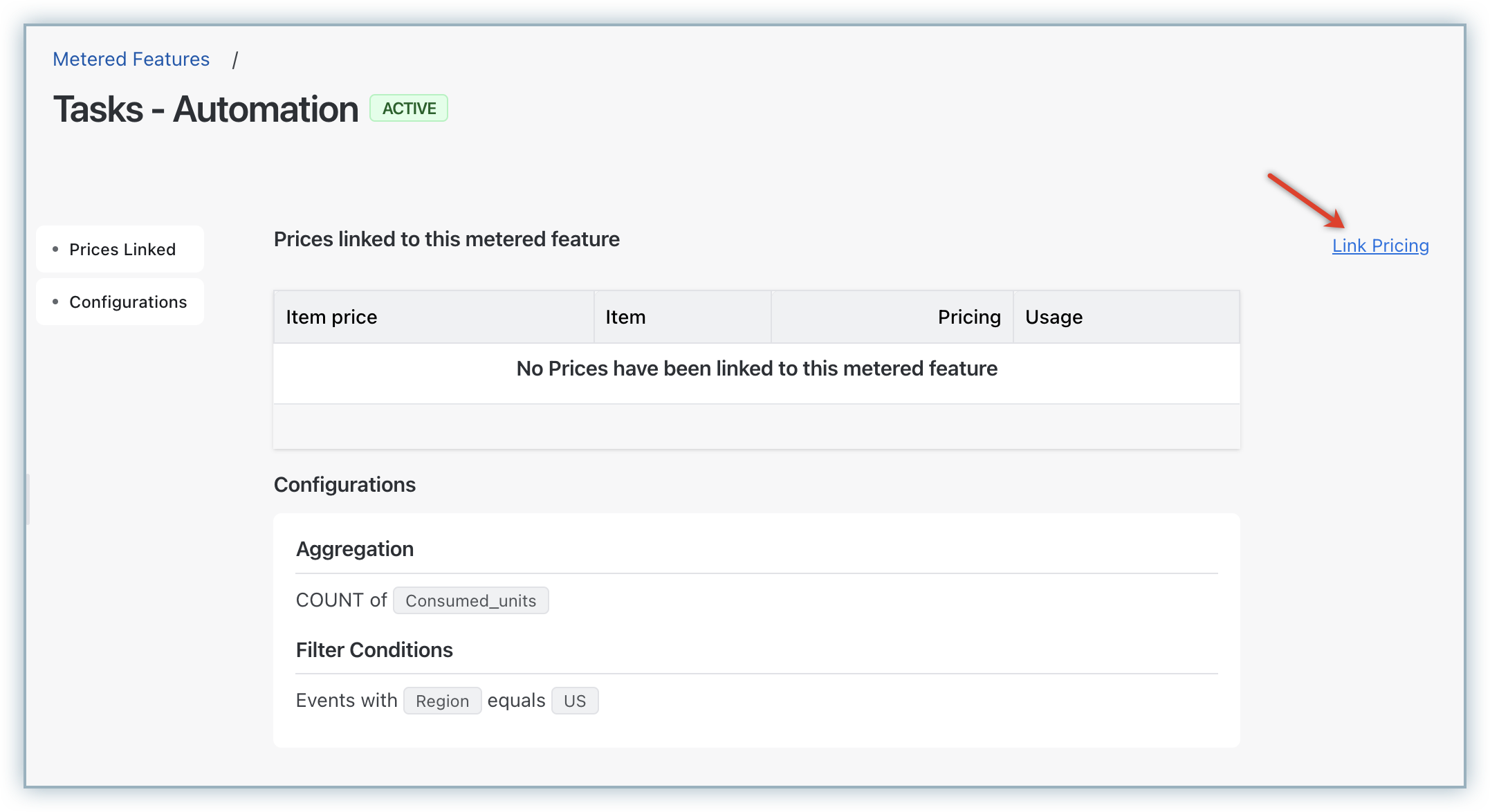Click the Filter Conditions section heading
Image resolution: width=1490 pixels, height=812 pixels.
point(374,650)
